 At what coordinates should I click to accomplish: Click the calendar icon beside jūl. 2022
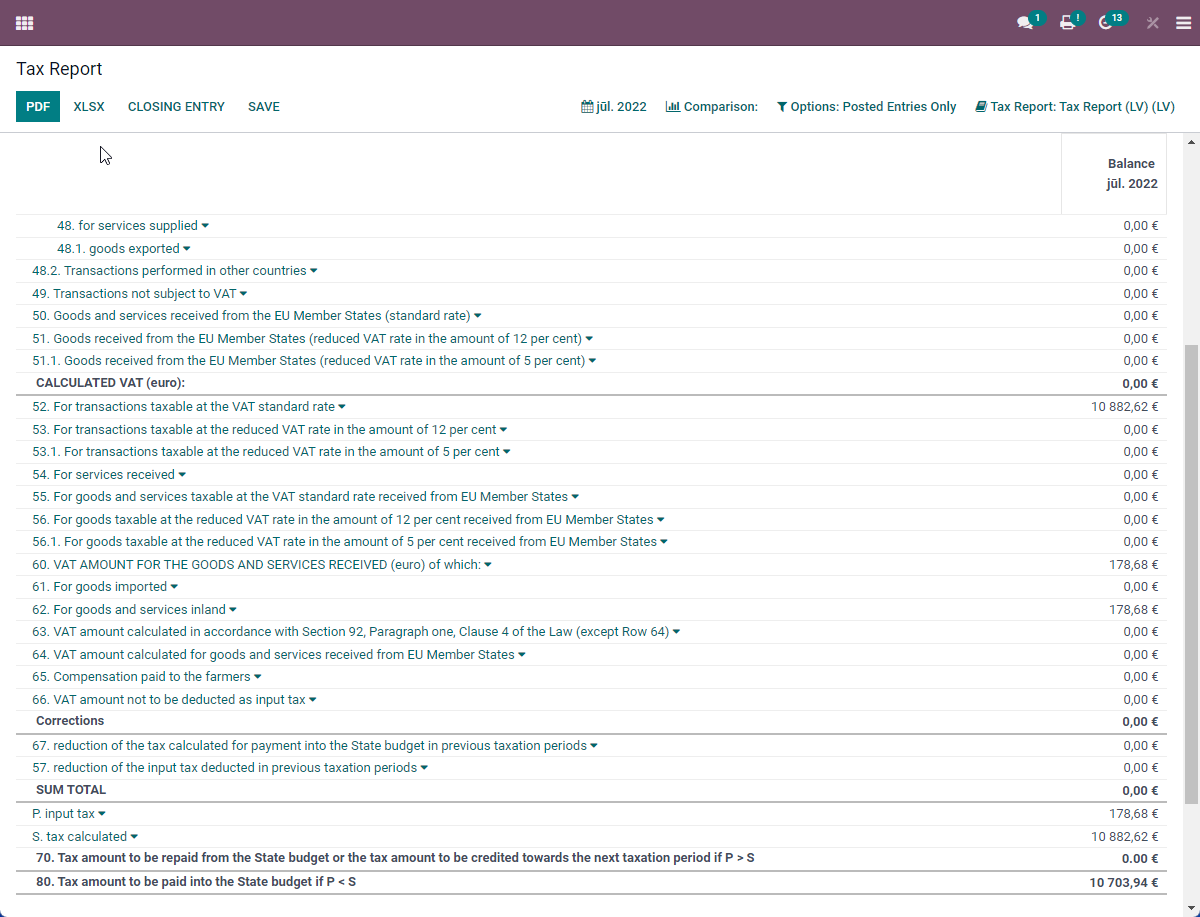[586, 106]
